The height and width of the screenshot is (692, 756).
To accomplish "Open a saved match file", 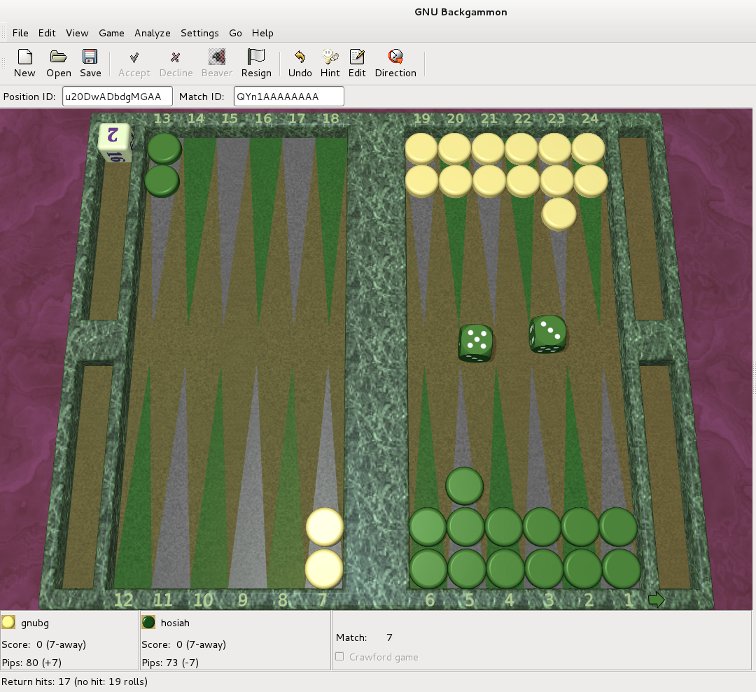I will coord(58,63).
